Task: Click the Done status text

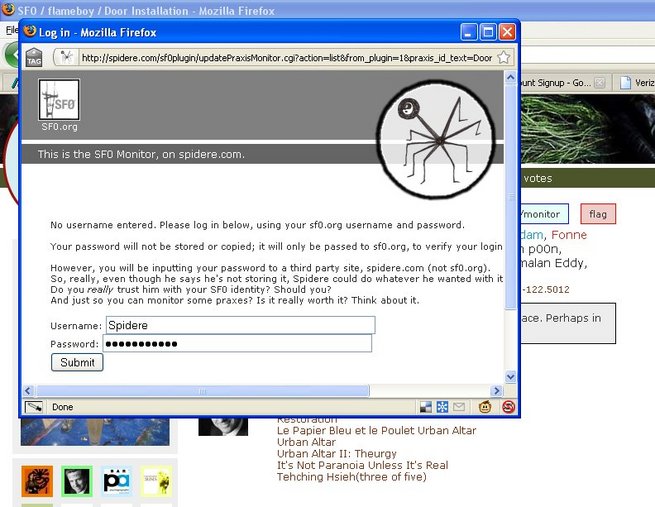Action: pos(63,407)
